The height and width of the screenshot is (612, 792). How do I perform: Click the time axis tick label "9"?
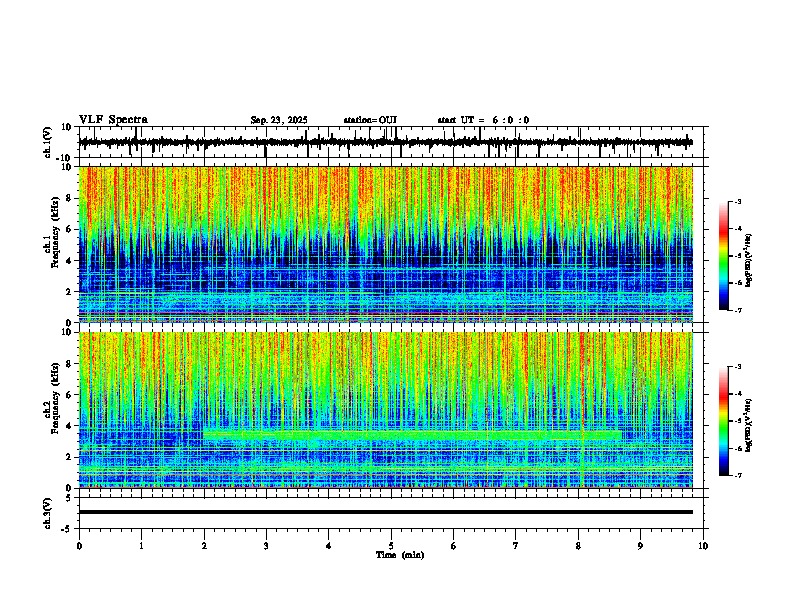tap(640, 546)
